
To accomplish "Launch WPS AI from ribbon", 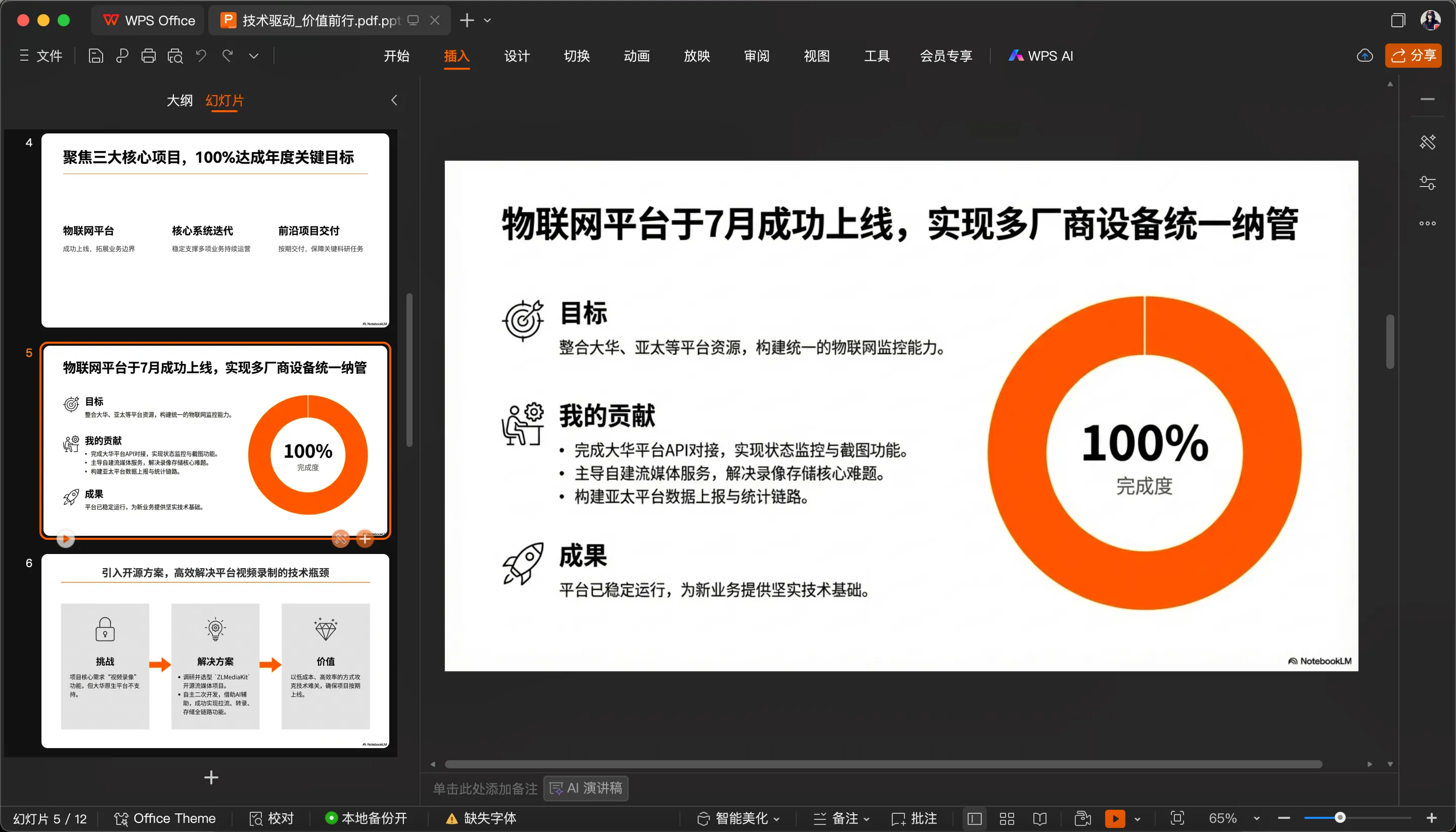I will point(1040,56).
